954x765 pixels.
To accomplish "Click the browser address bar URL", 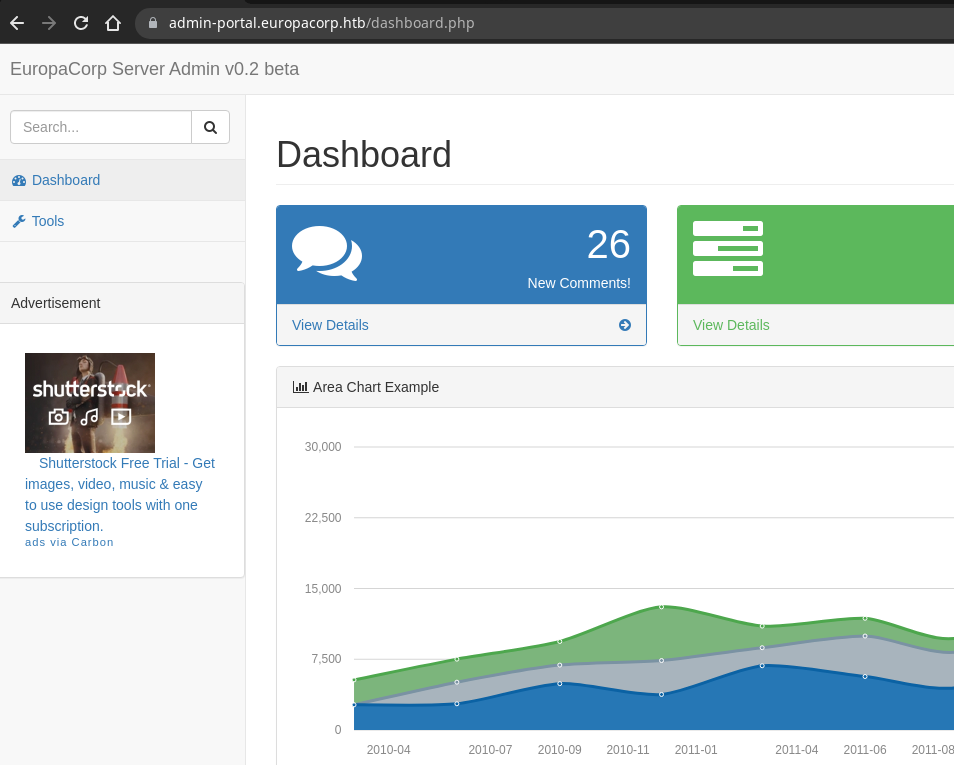I will (321, 22).
